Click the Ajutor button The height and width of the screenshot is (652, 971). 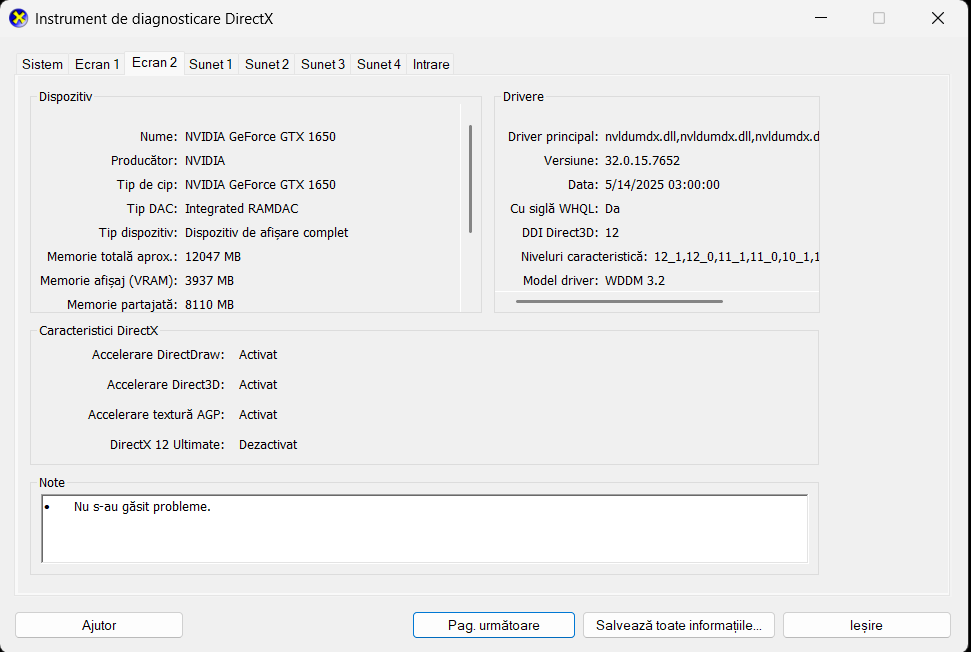(x=99, y=625)
